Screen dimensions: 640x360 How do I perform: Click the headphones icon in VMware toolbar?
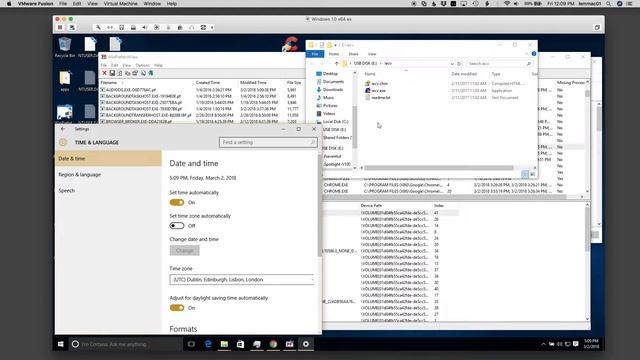click(x=191, y=27)
